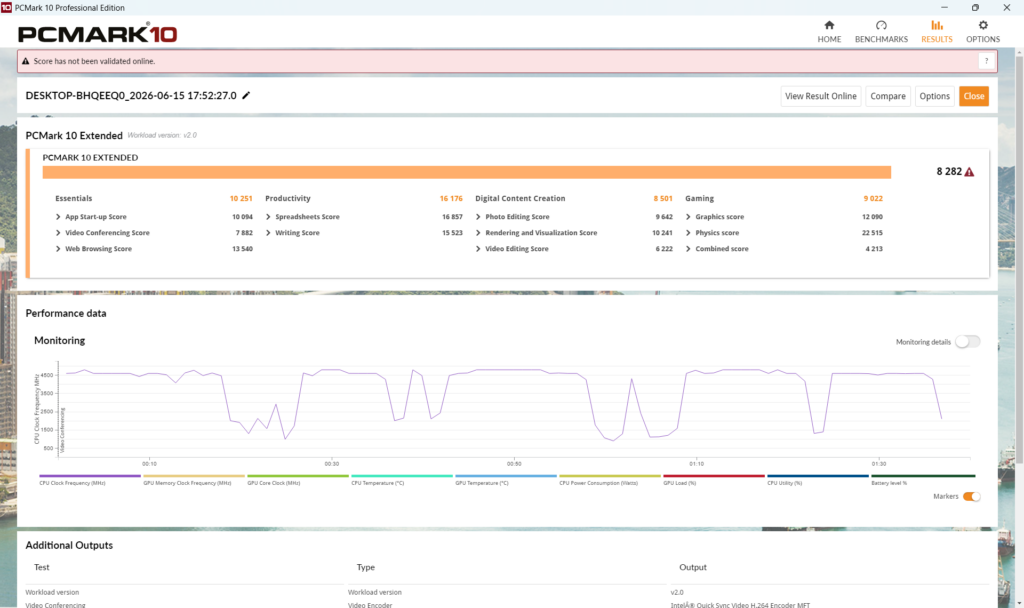Click the Workload version v2.0 output value
1024x608 pixels.
pyautogui.click(x=677, y=592)
